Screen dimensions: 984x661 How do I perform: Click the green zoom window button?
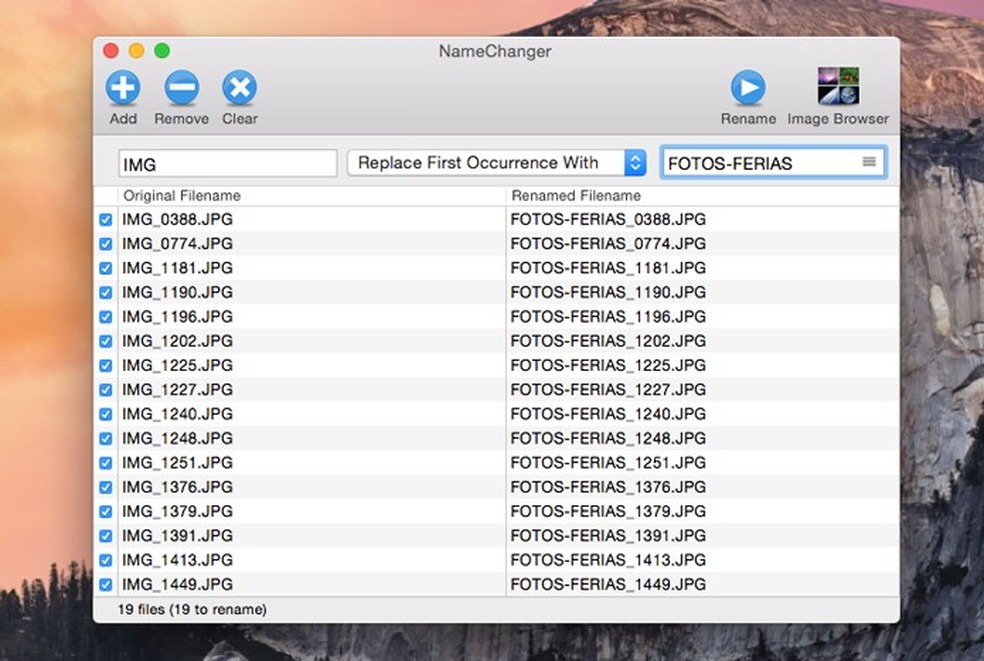point(161,51)
